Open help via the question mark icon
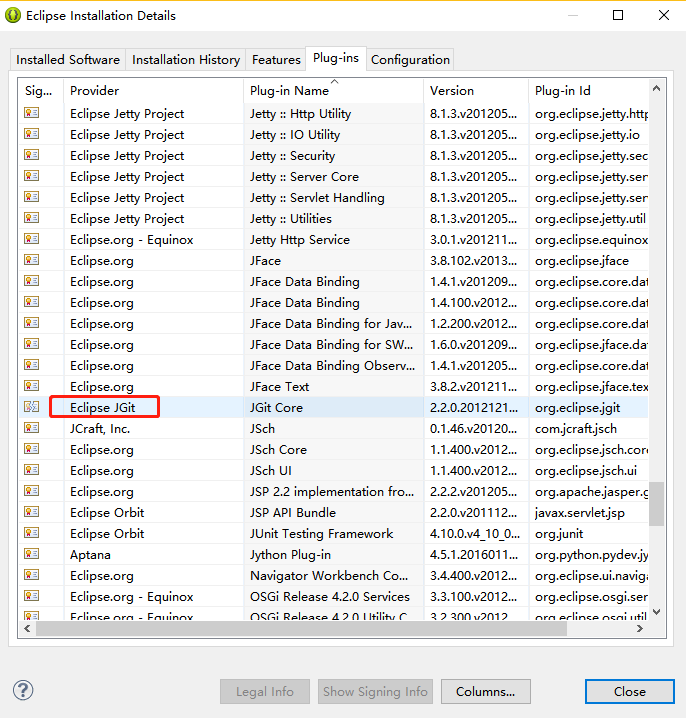 point(23,690)
